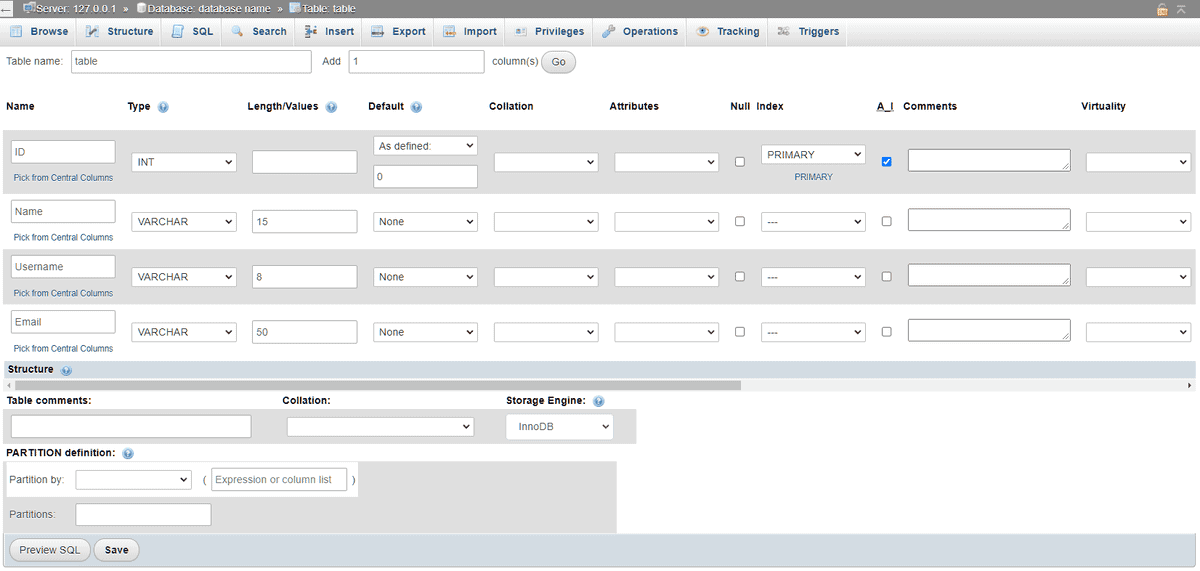Open the Operations tab
This screenshot has width=1200, height=571.
[640, 31]
